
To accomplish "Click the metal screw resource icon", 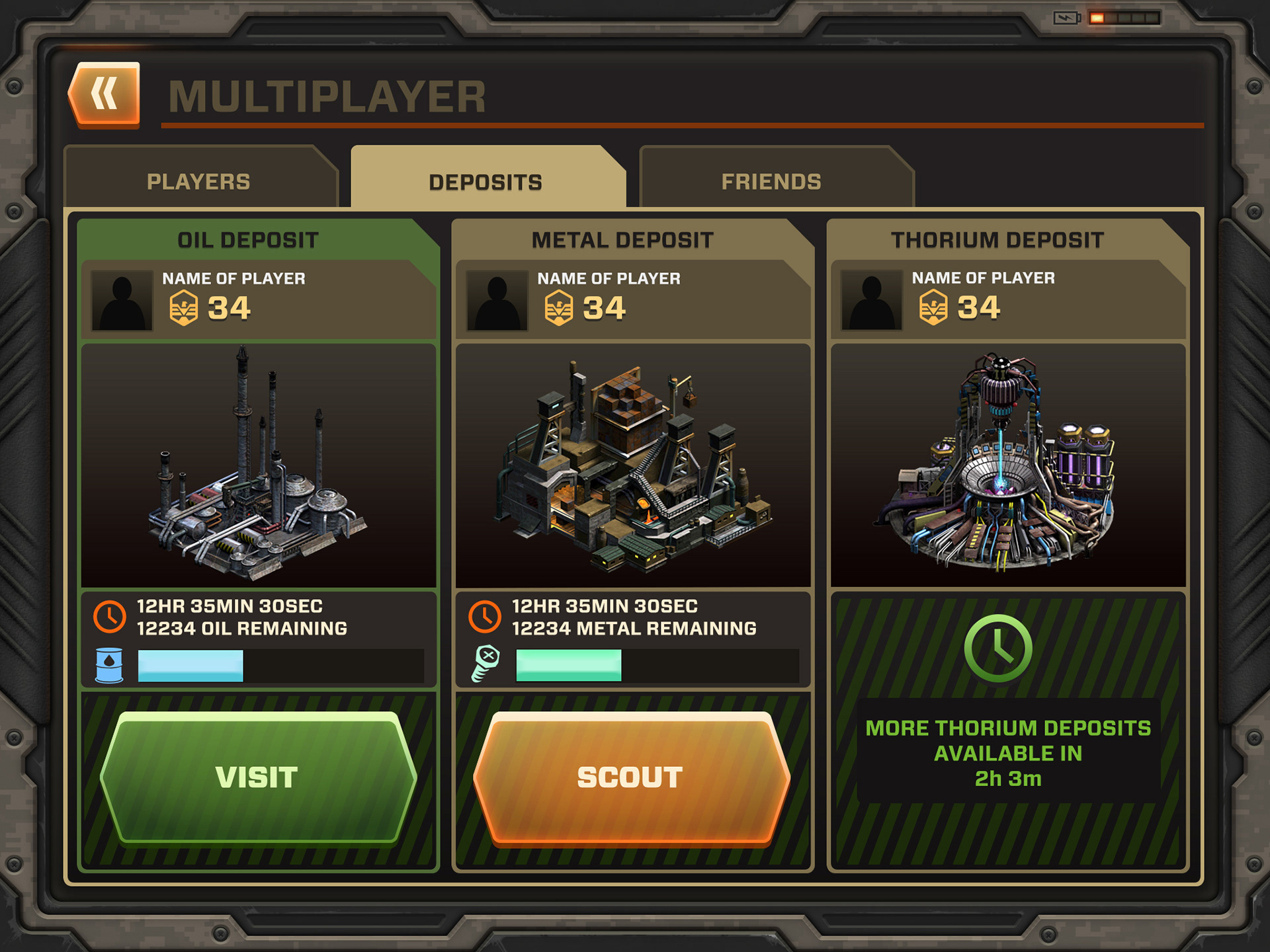I will (486, 663).
